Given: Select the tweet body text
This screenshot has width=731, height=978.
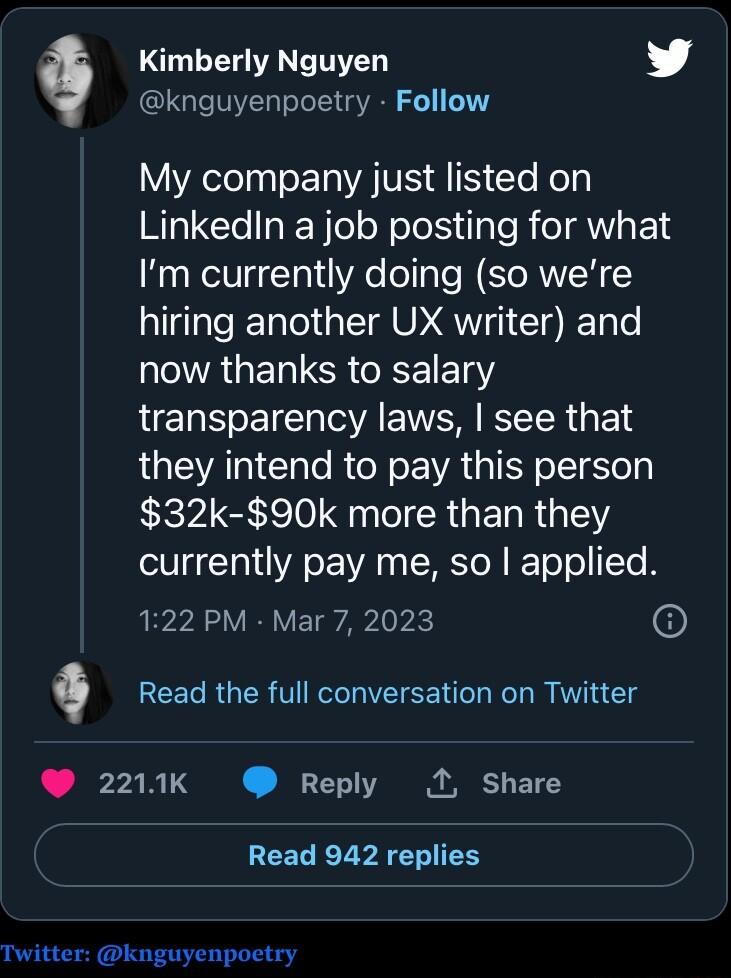Looking at the screenshot, I should pyautogui.click(x=400, y=370).
